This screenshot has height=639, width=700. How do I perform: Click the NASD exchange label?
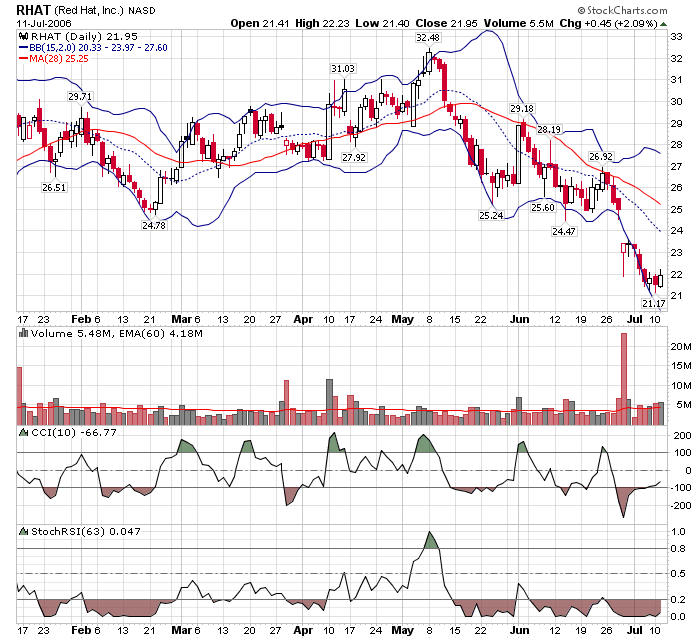click(x=142, y=11)
